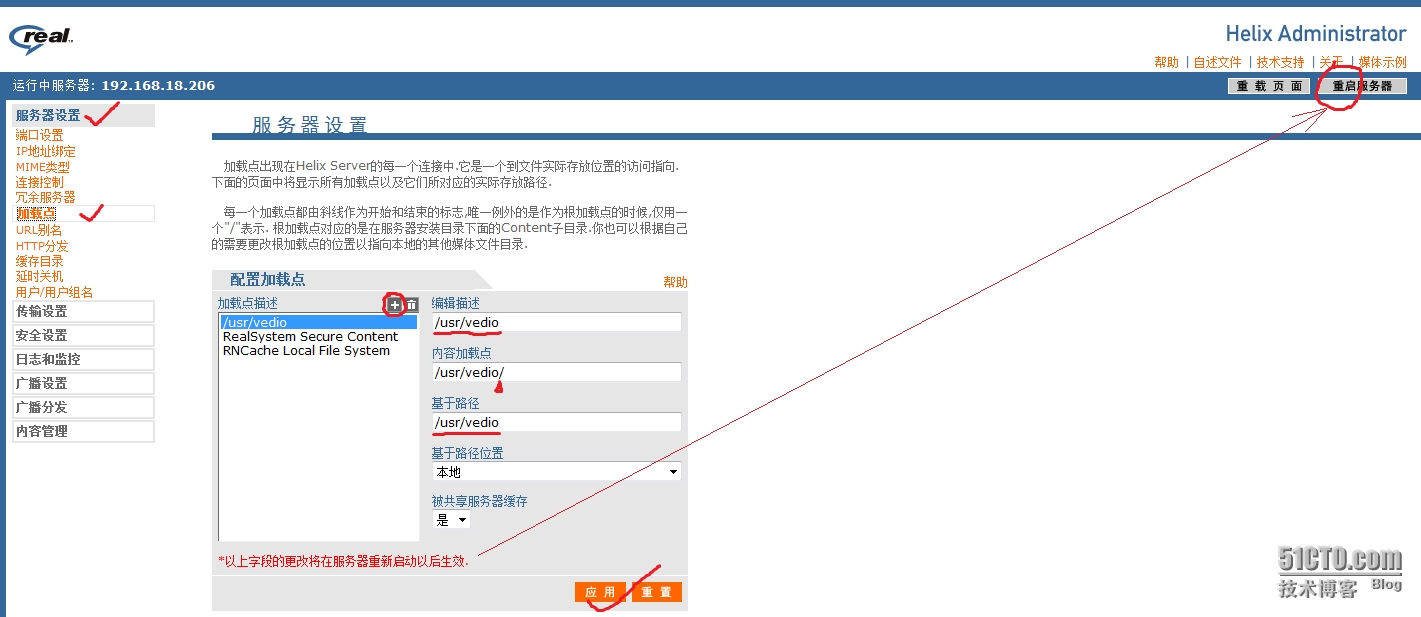
Task: Click the 基于路径 input field
Action: click(x=556, y=422)
